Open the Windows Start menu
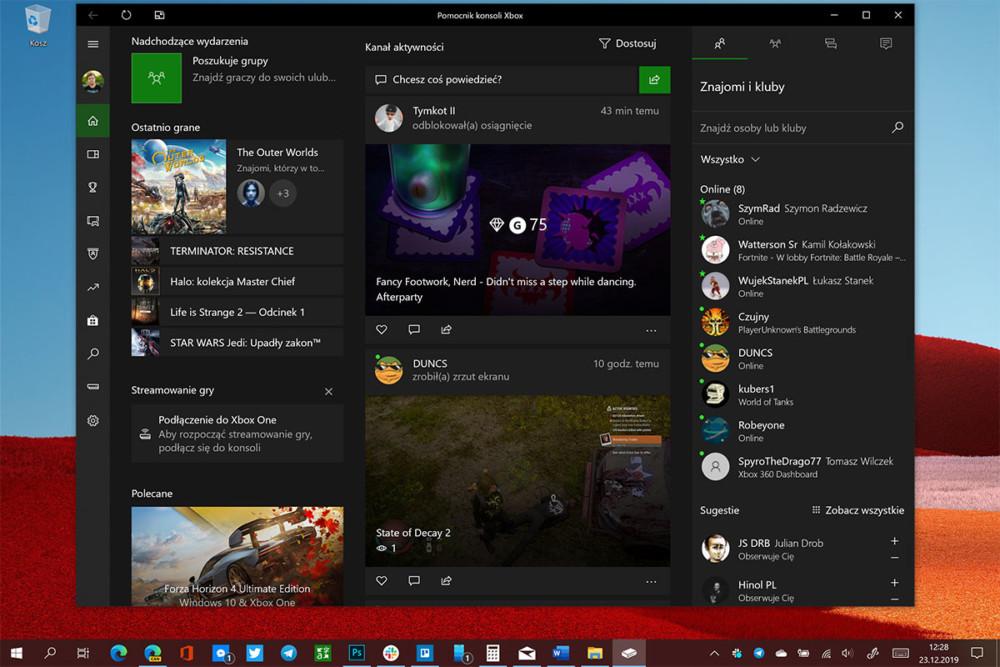Viewport: 1000px width, 667px height. pos(17,653)
